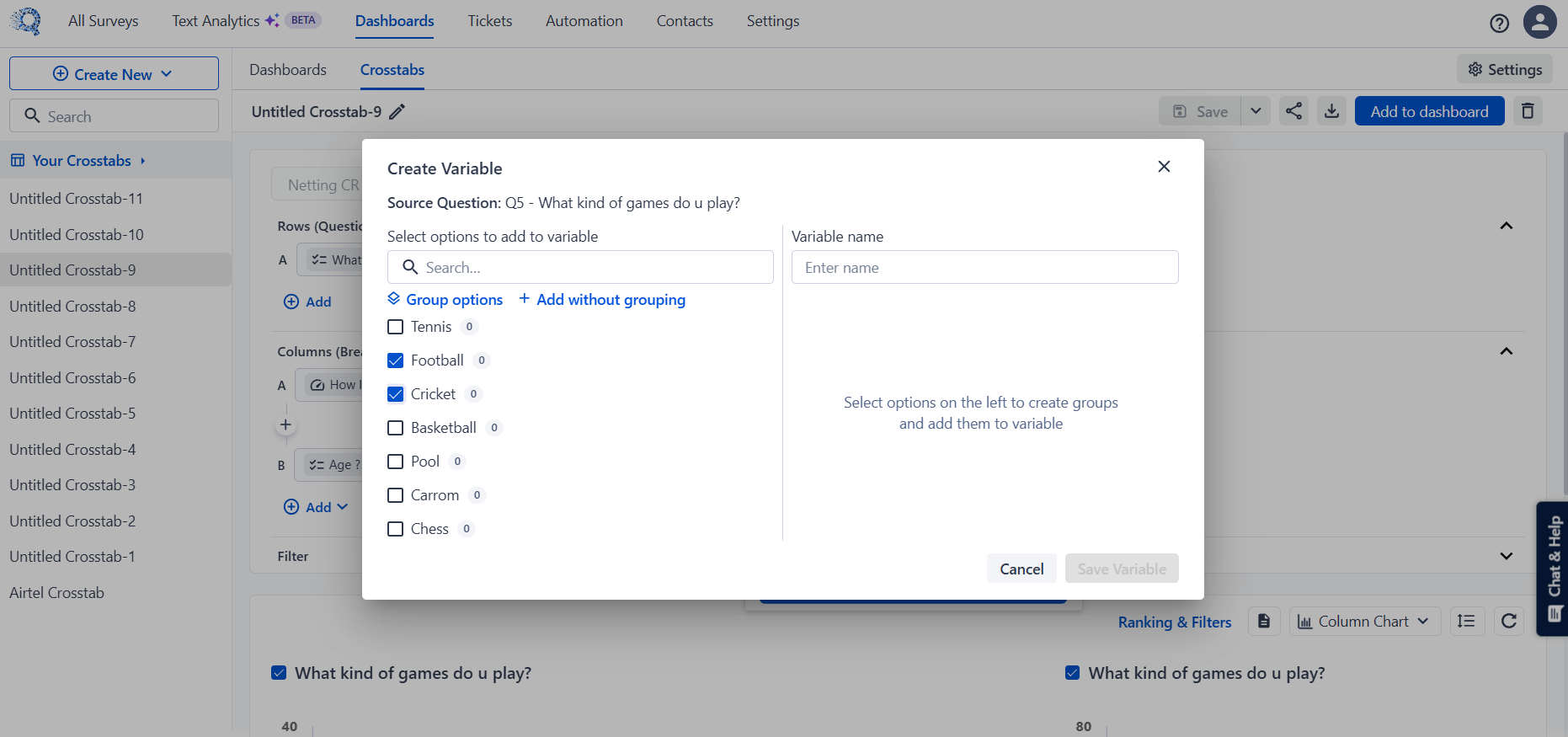This screenshot has width=1568, height=737.
Task: Uncheck the Football option
Action: (x=395, y=360)
